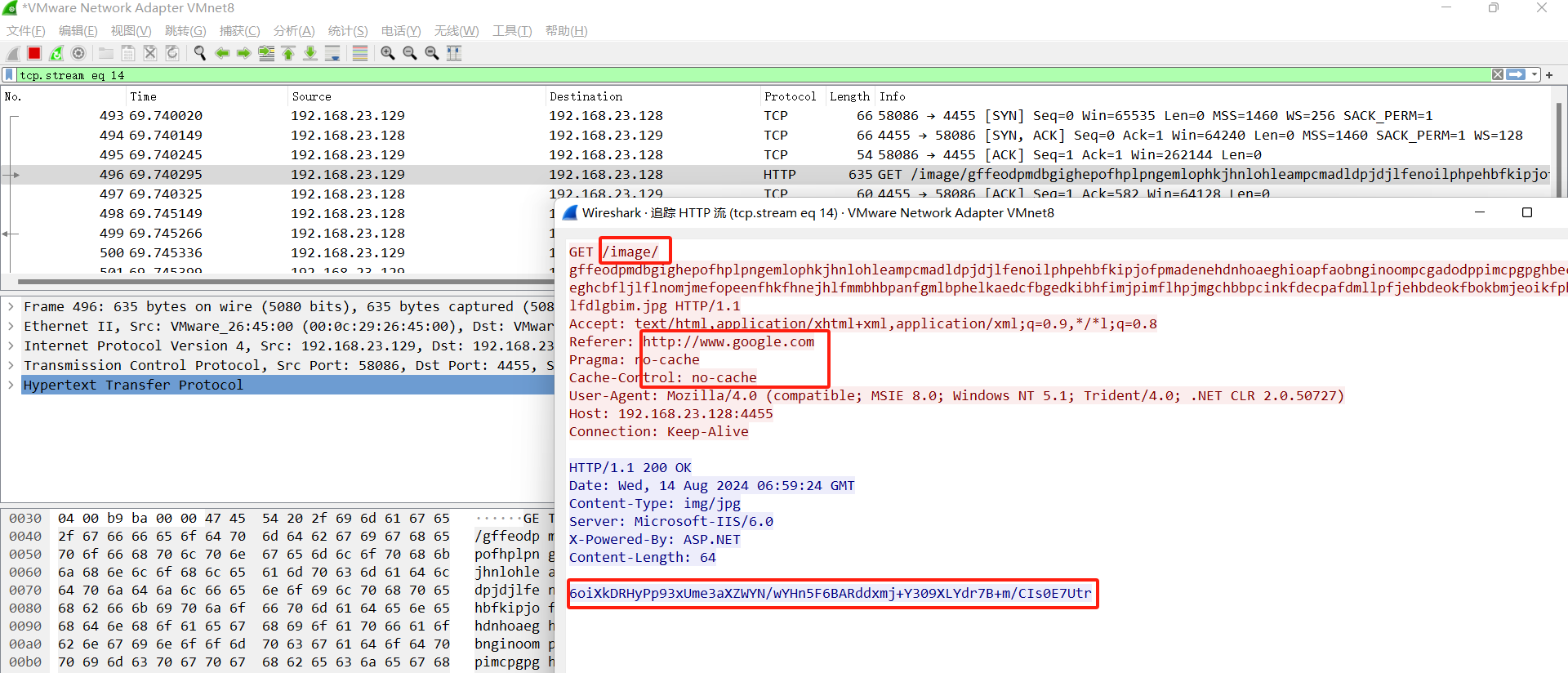Open capture options gear icon
Screen dimensions: 1568x673
[x=78, y=53]
